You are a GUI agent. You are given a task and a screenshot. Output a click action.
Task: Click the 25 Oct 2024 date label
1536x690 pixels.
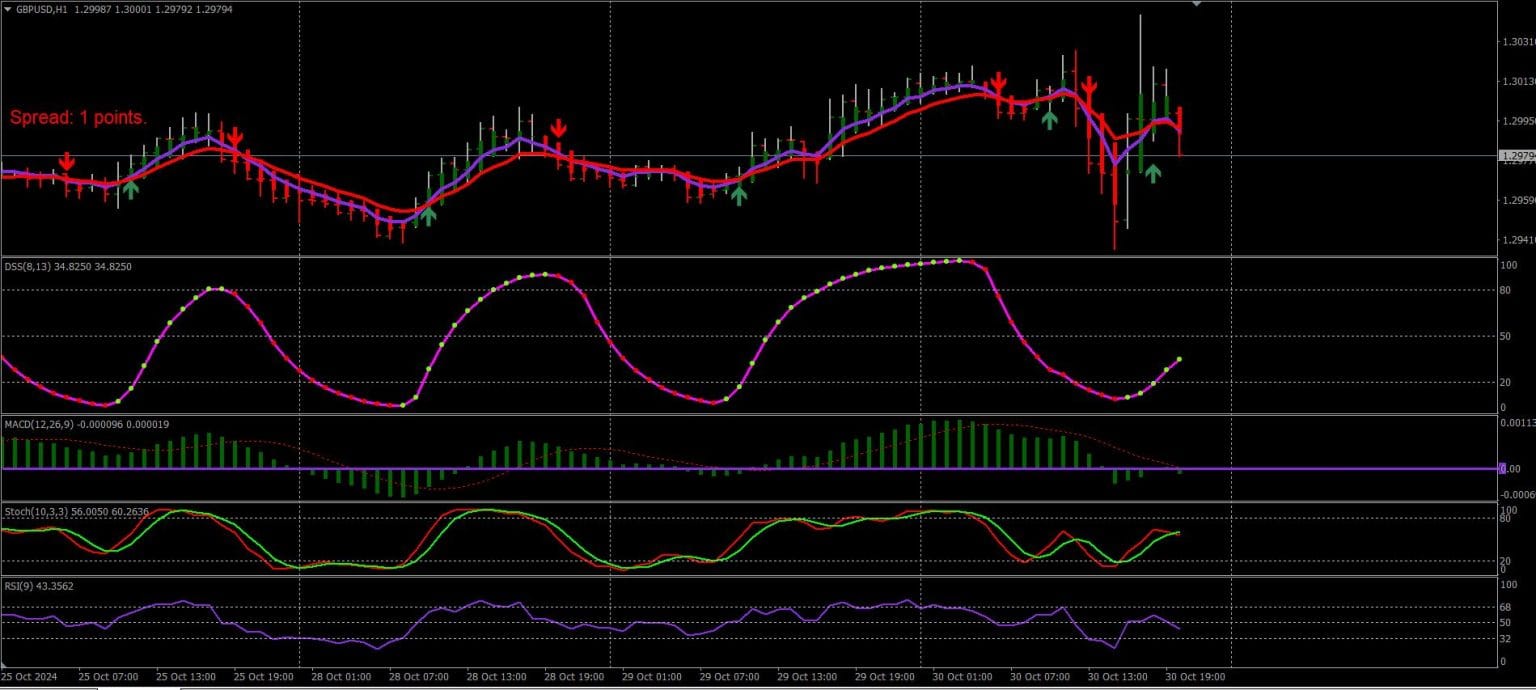click(31, 677)
